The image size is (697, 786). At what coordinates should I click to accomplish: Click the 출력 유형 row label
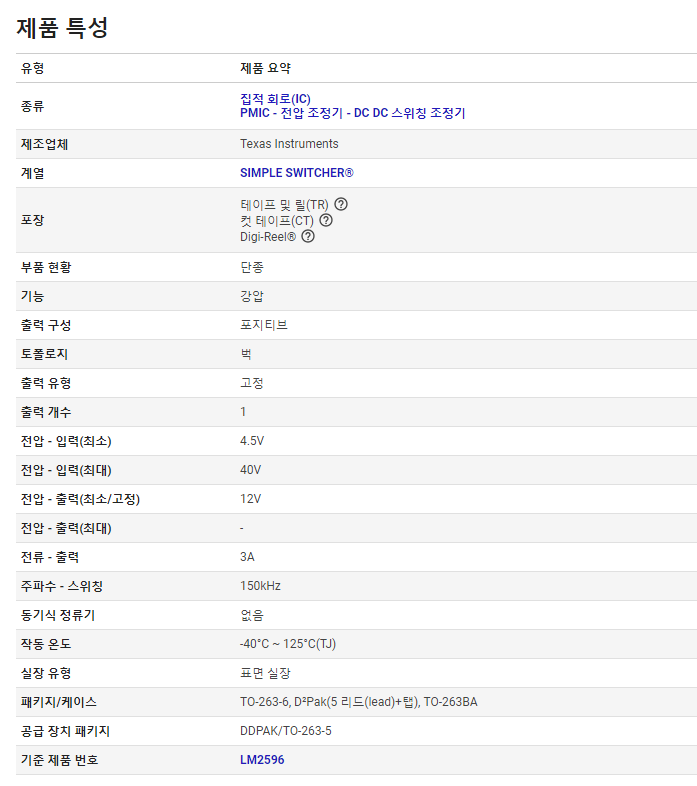coord(46,383)
